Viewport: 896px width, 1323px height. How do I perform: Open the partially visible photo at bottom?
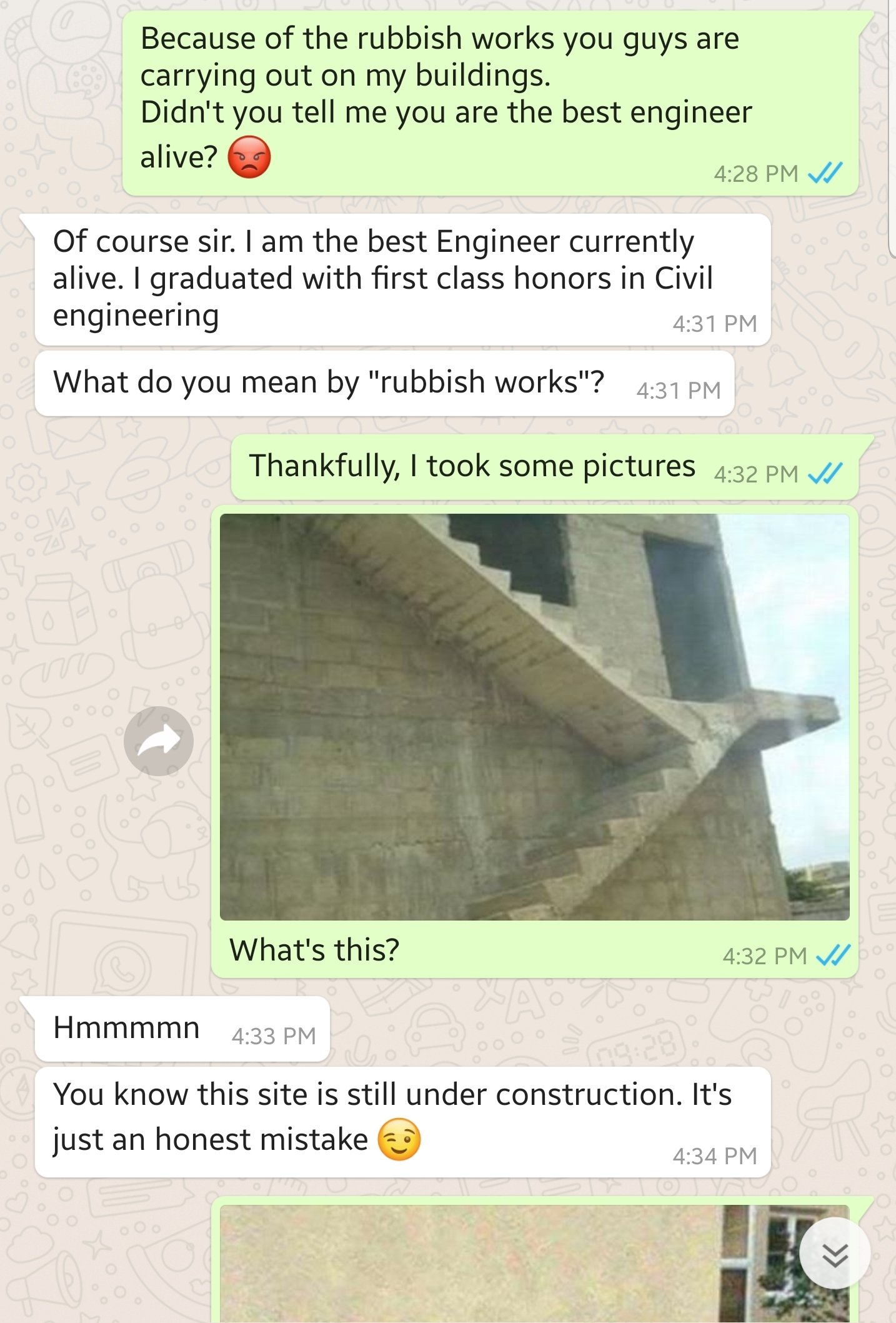(x=535, y=1264)
